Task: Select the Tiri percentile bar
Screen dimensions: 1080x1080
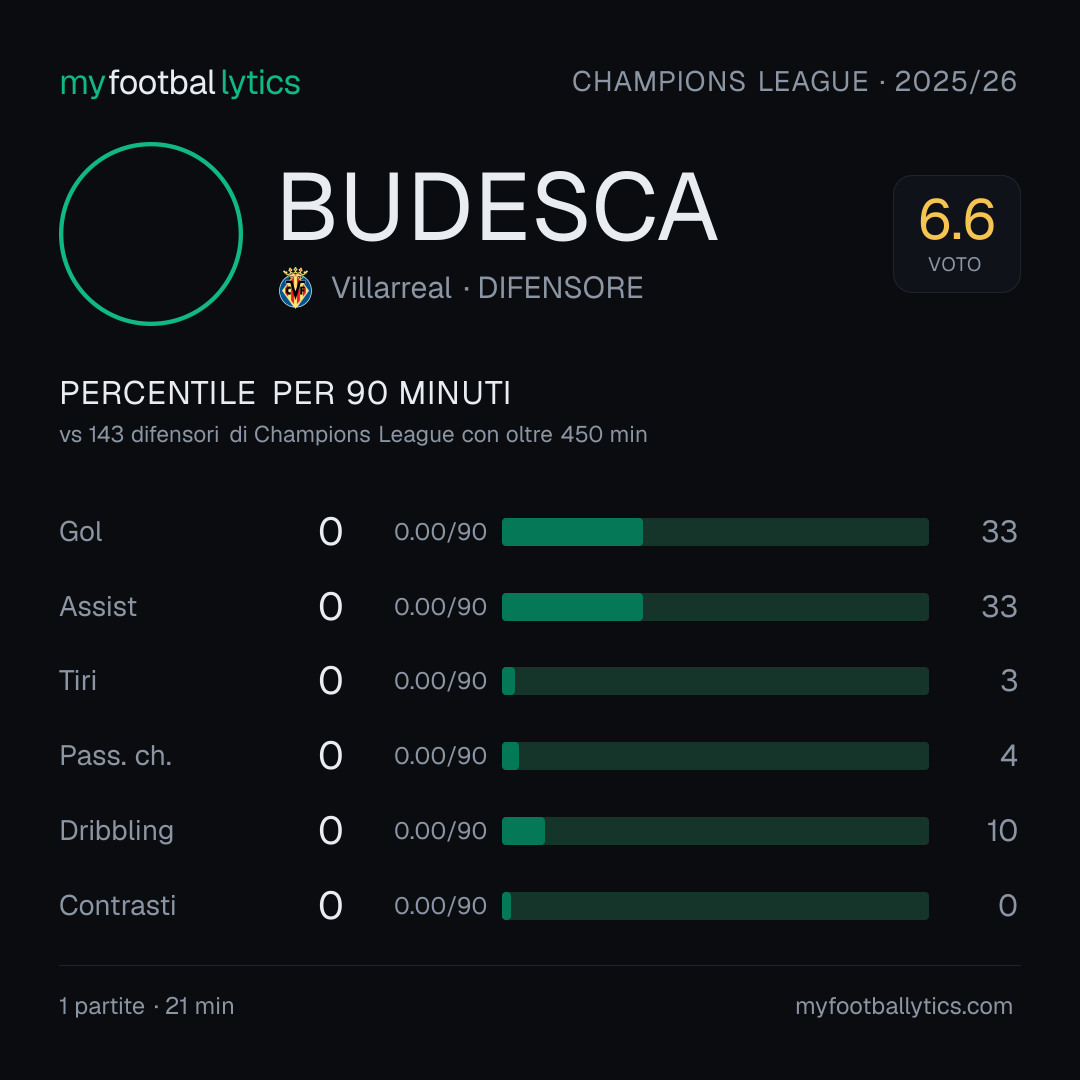Action: (715, 681)
